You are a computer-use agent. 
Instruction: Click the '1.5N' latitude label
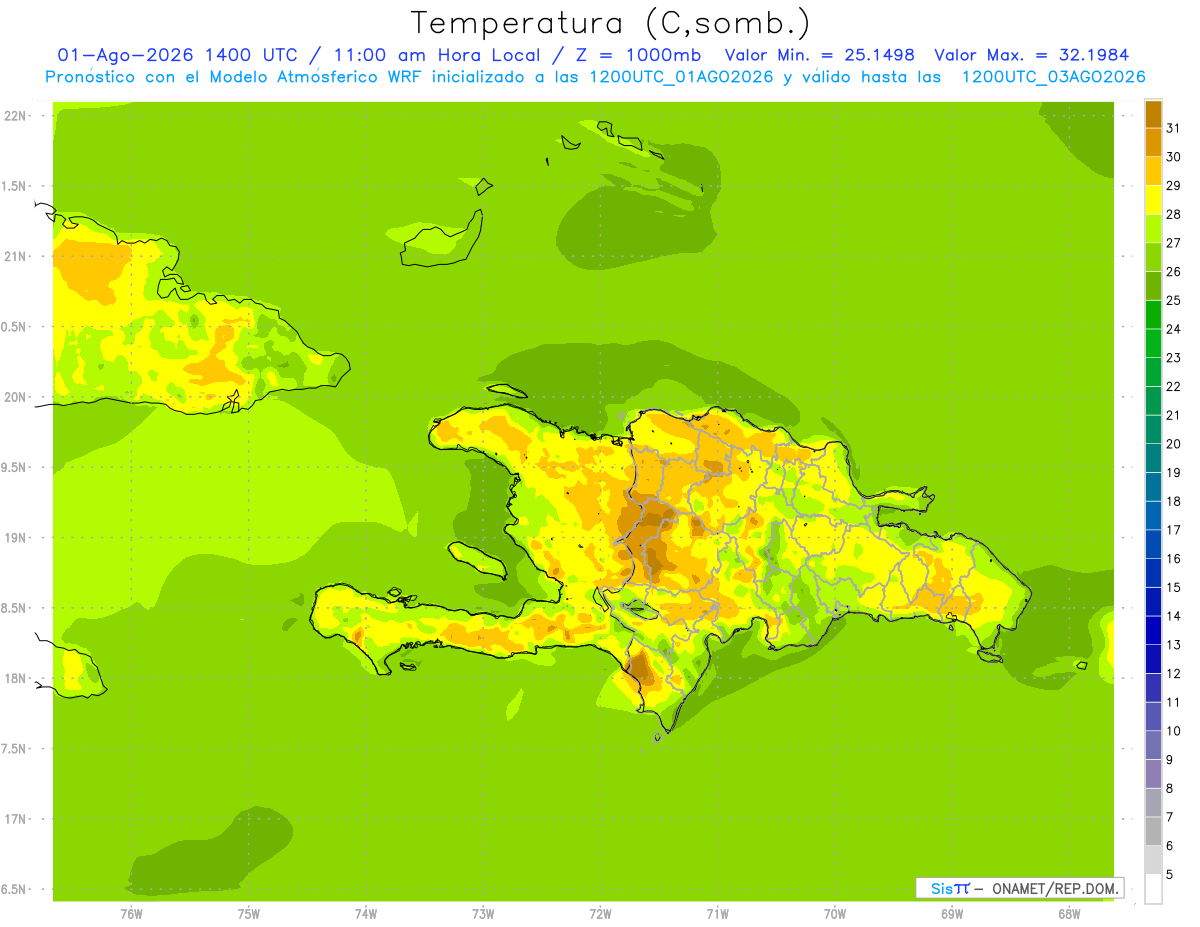(15, 186)
